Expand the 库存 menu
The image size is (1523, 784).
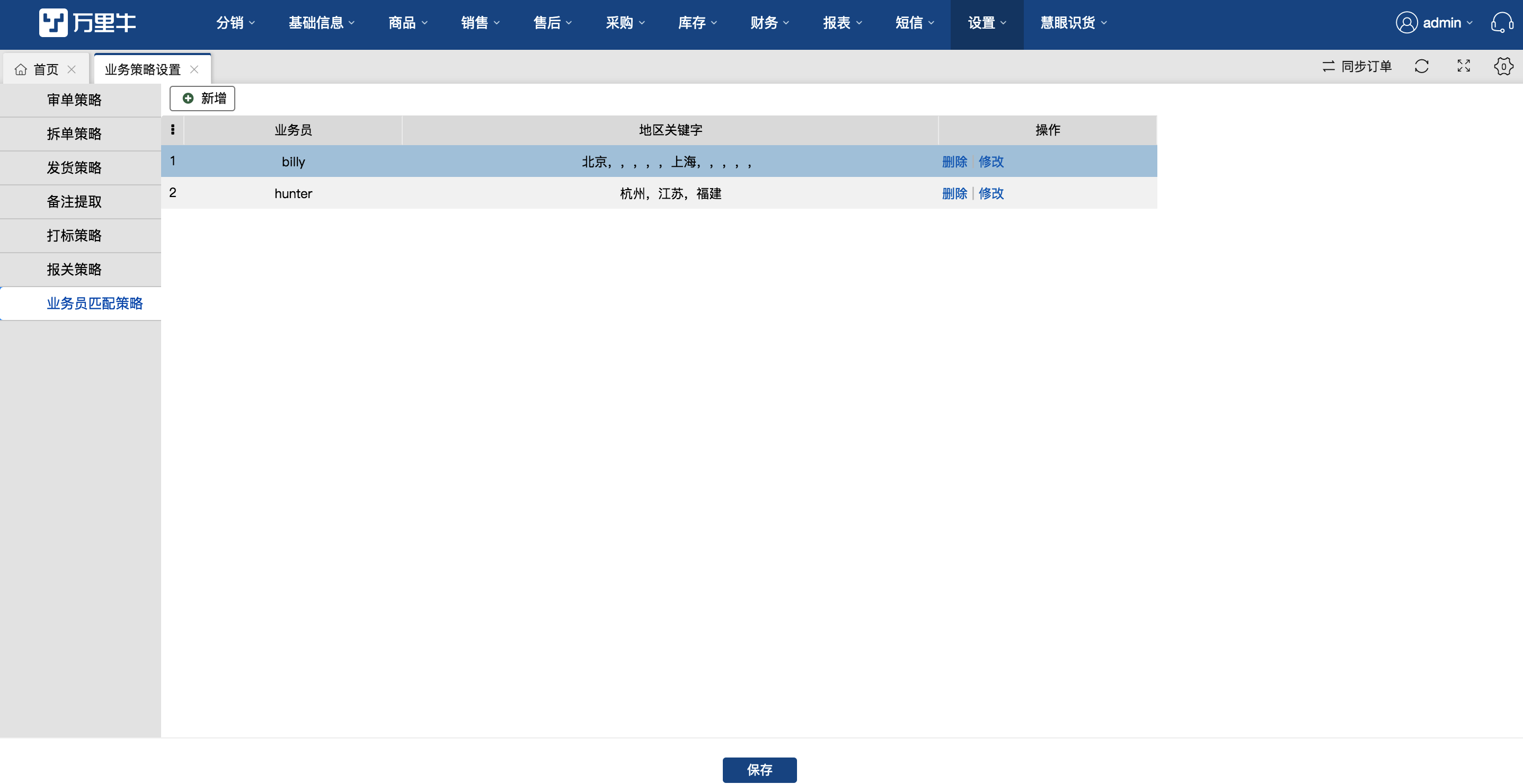[x=697, y=22]
